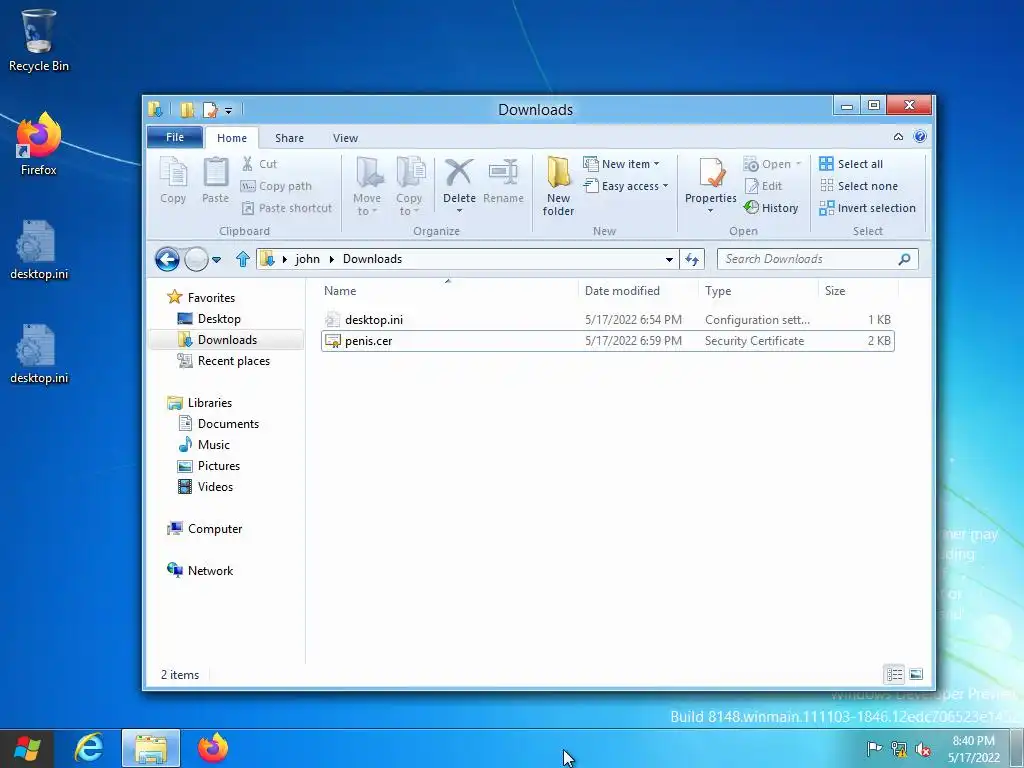
Task: Open the Delete options dropdown arrow
Action: click(x=459, y=211)
